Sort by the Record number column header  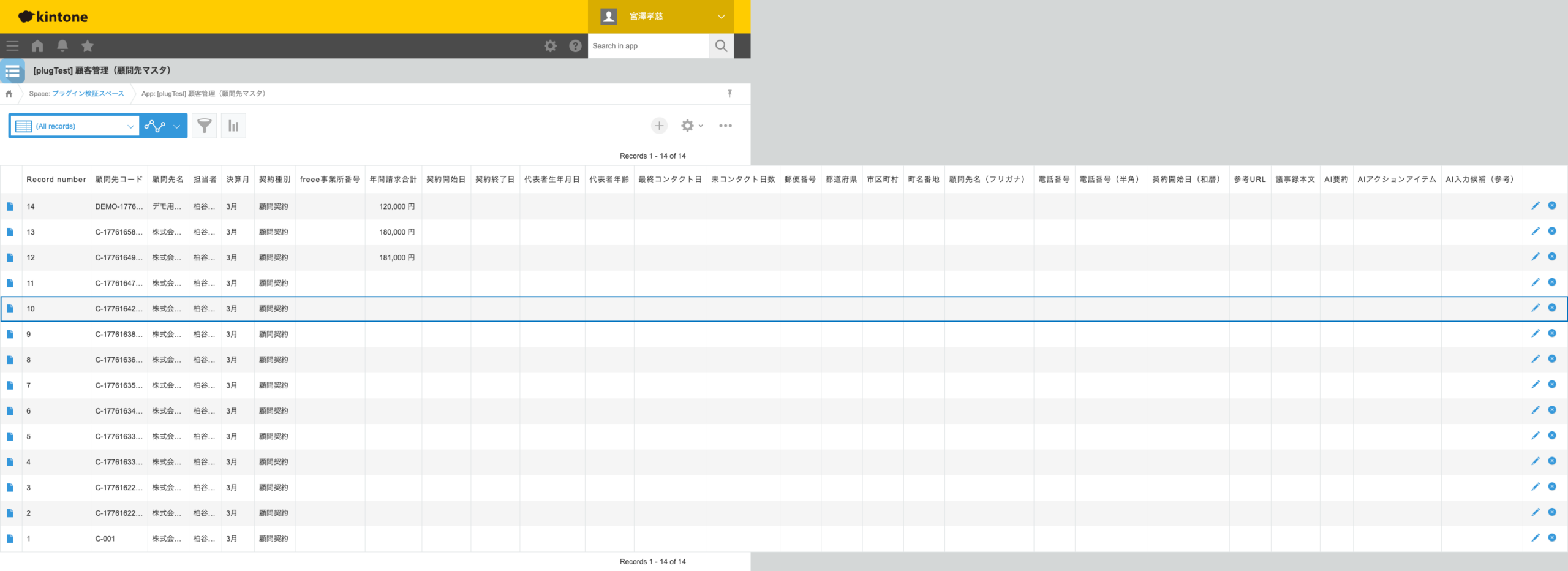click(56, 180)
